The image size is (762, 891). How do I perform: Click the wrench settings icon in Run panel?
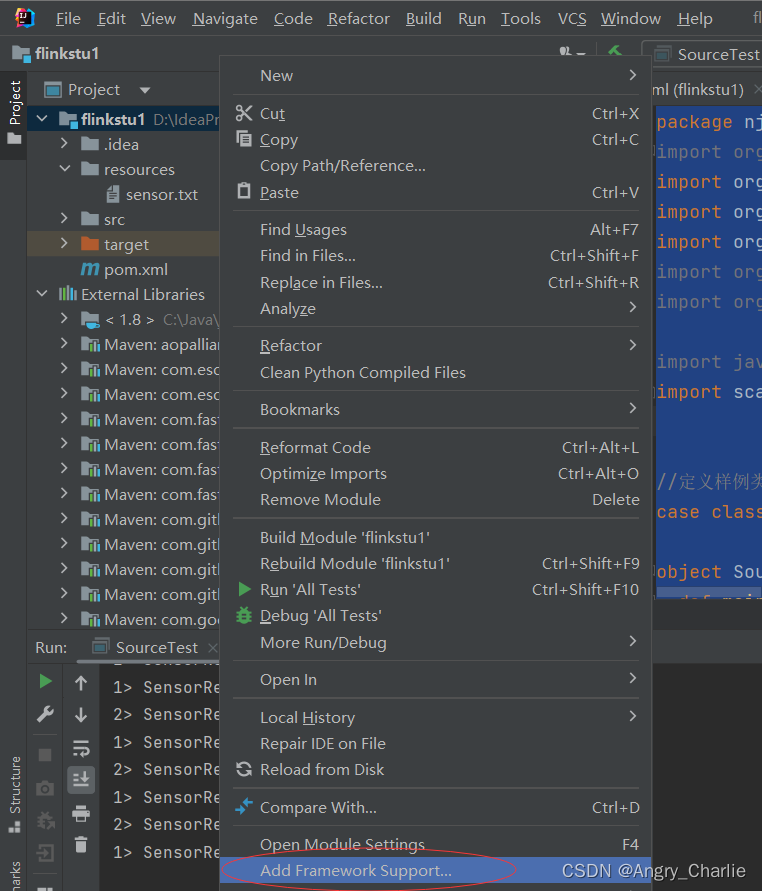click(x=45, y=714)
